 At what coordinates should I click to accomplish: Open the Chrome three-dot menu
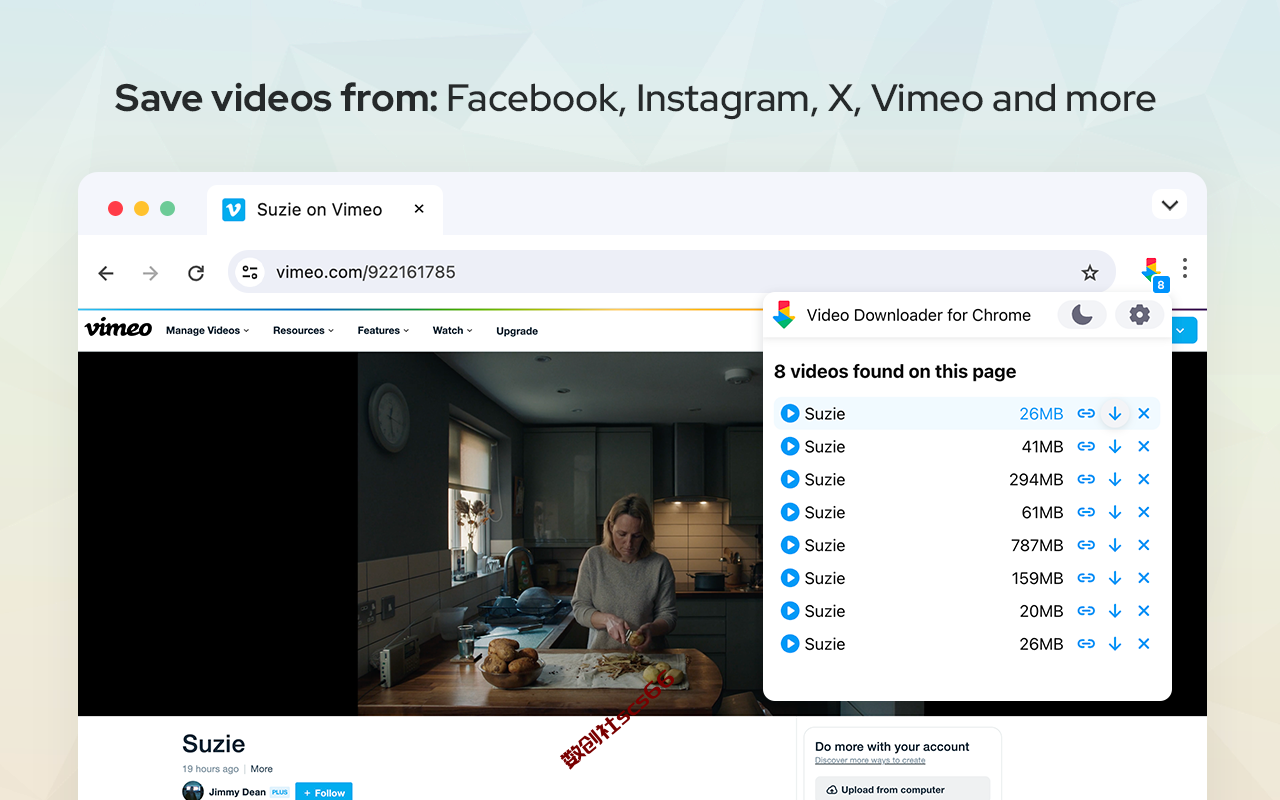(x=1185, y=268)
